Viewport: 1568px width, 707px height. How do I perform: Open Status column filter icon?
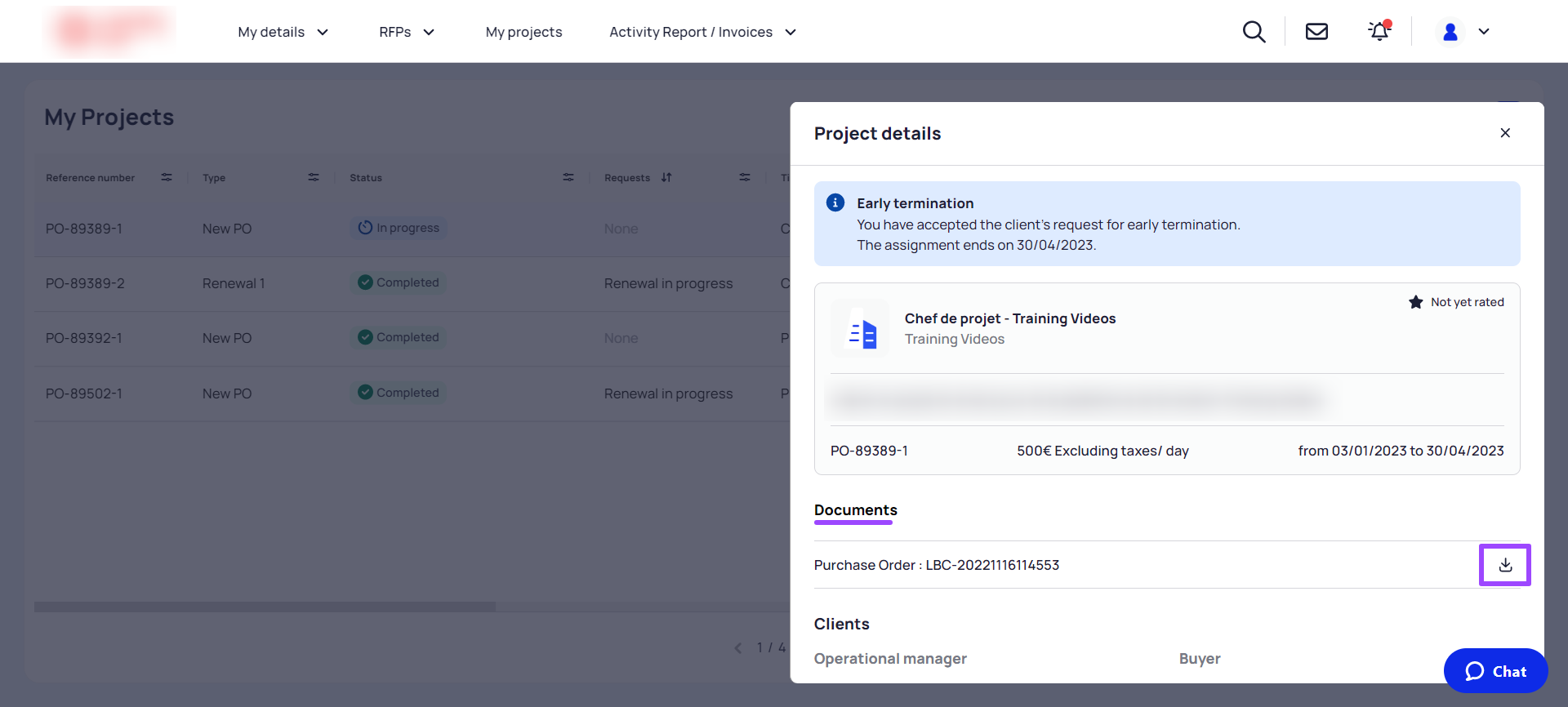point(568,177)
